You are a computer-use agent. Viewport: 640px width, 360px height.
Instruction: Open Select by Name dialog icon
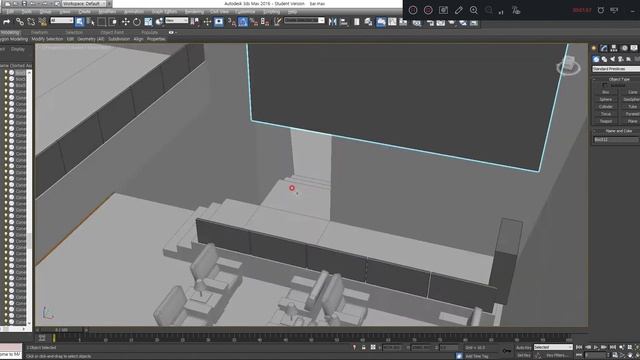tap(91, 21)
